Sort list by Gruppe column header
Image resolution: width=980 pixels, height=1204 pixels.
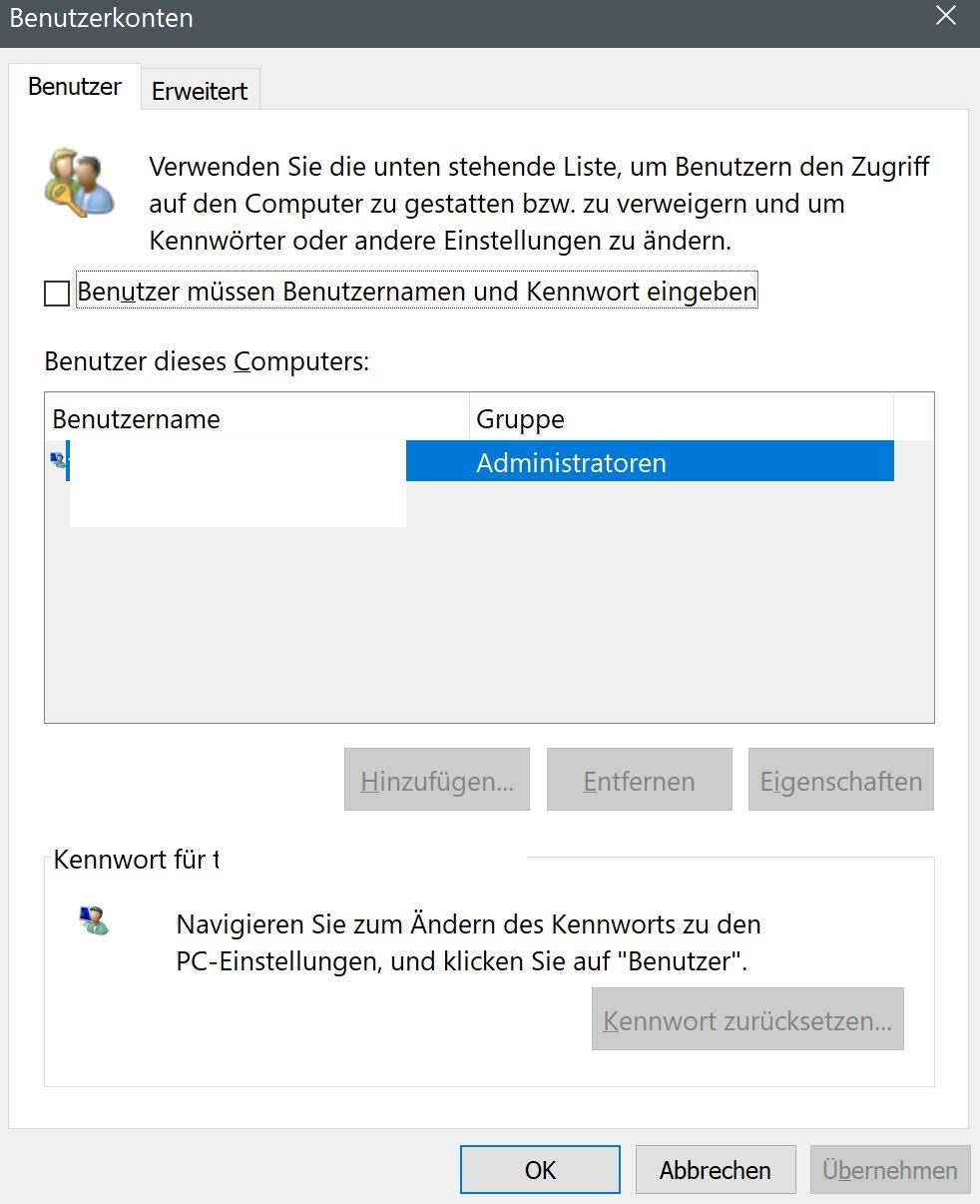pos(682,418)
